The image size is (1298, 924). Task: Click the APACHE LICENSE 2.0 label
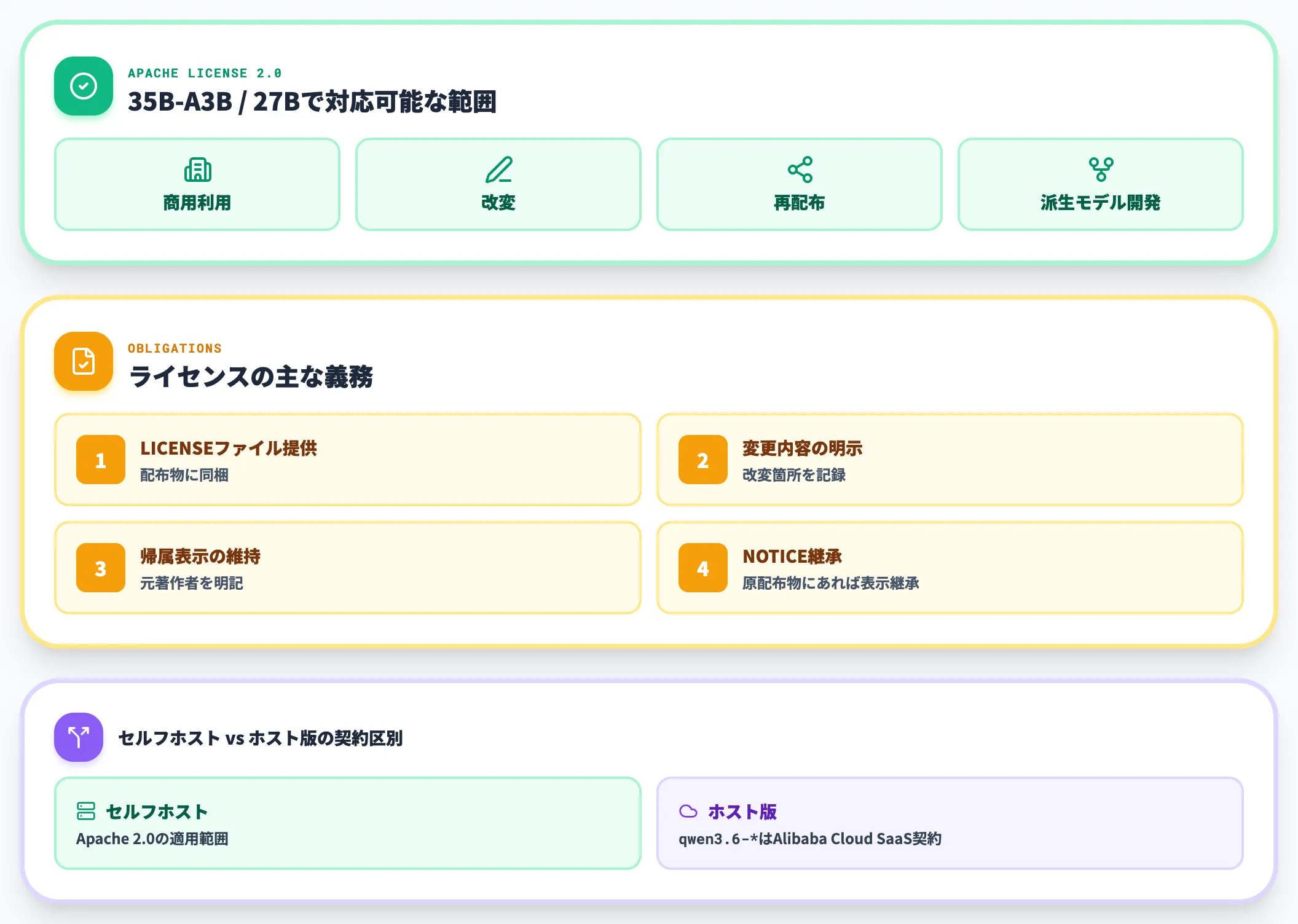(205, 73)
